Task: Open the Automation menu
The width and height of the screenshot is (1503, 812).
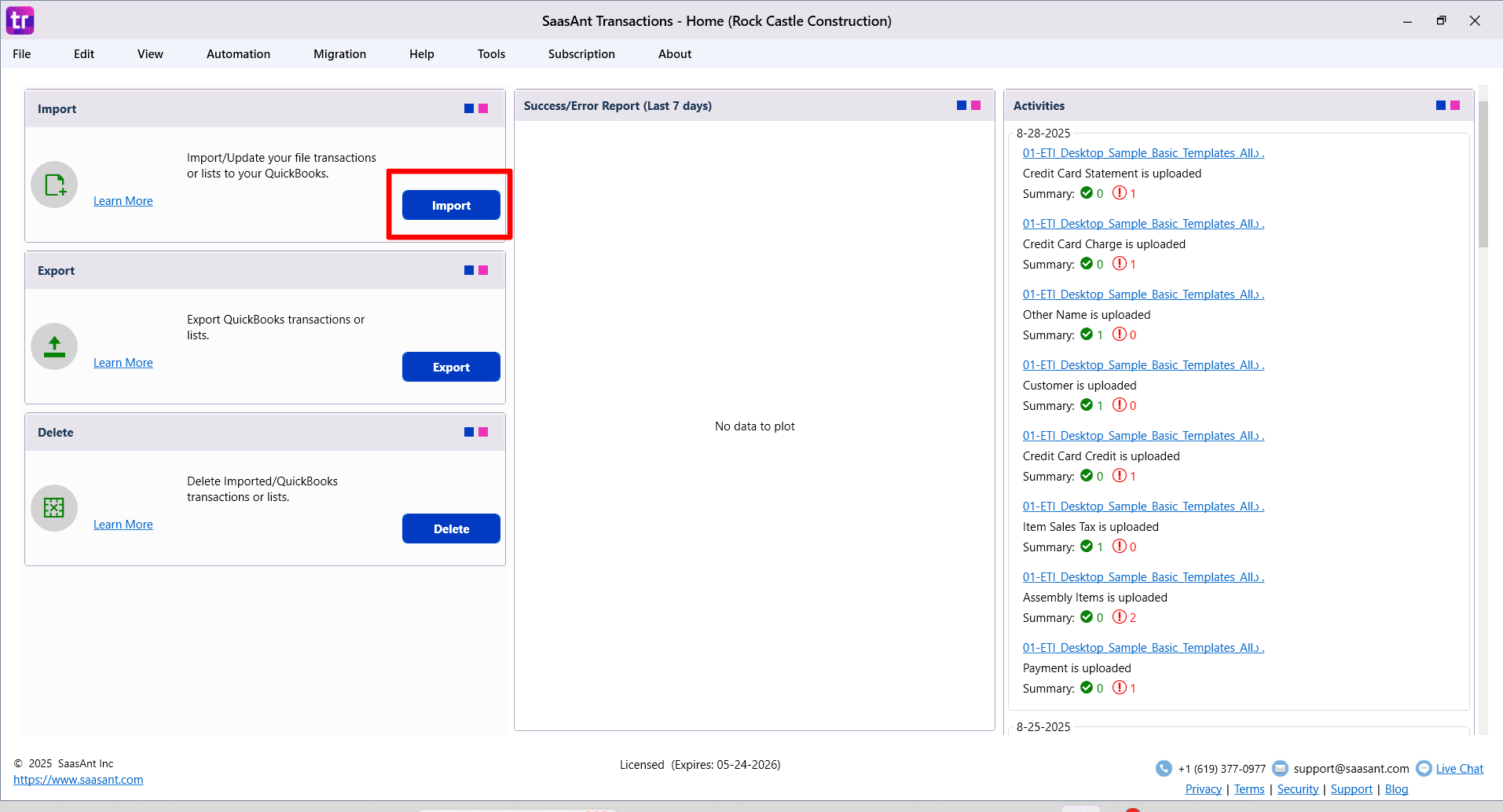Action: point(238,54)
